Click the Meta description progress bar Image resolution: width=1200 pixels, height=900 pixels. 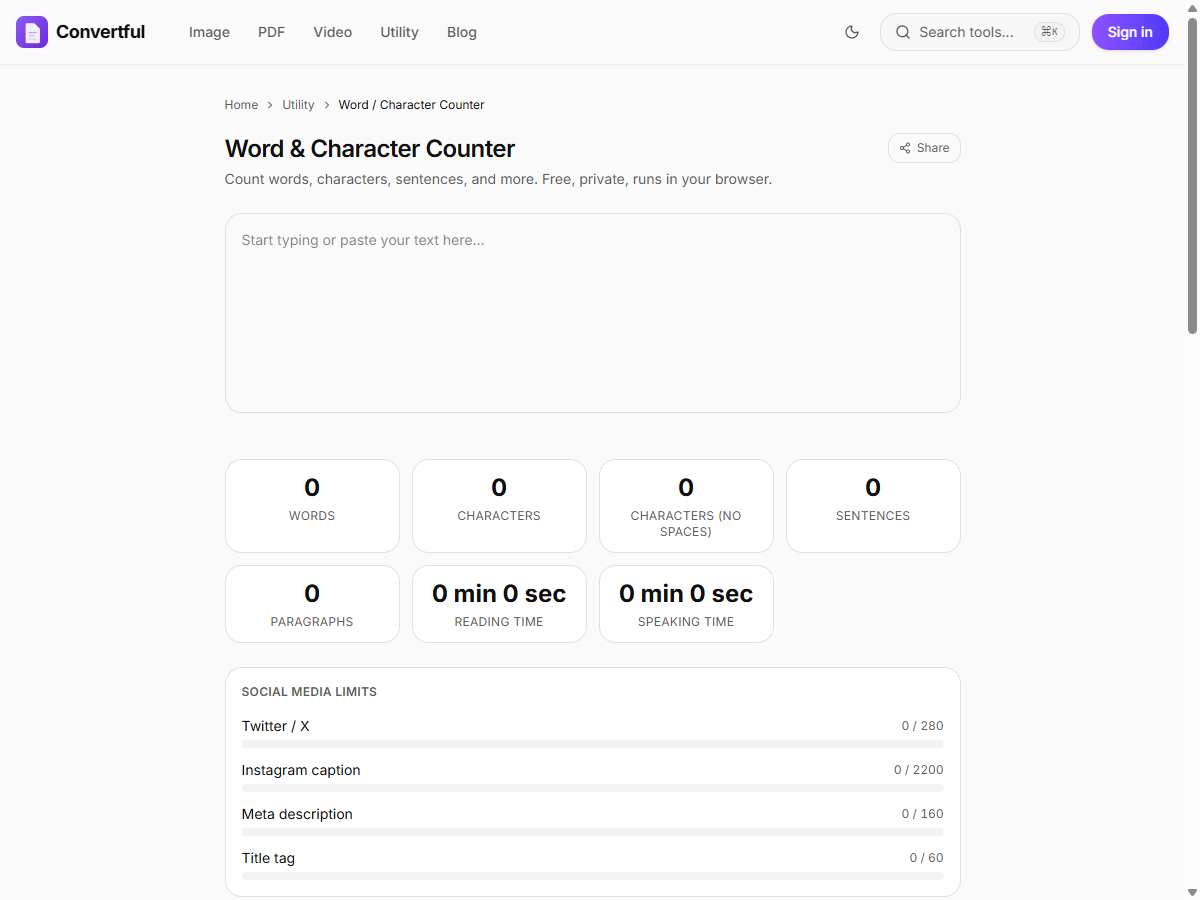593,832
